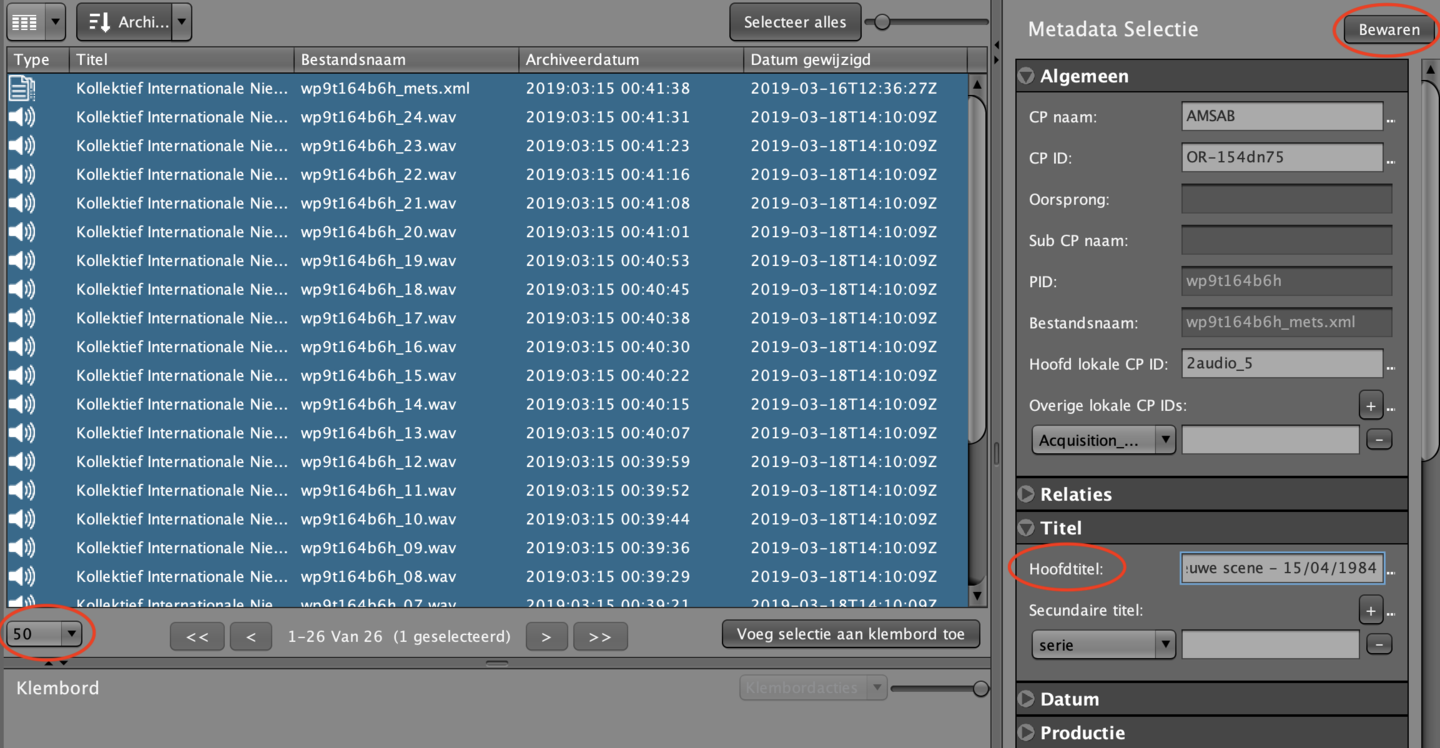The width and height of the screenshot is (1440, 748).
Task: Click audio icon of wp9t164b6h_22.wav
Action: point(22,174)
